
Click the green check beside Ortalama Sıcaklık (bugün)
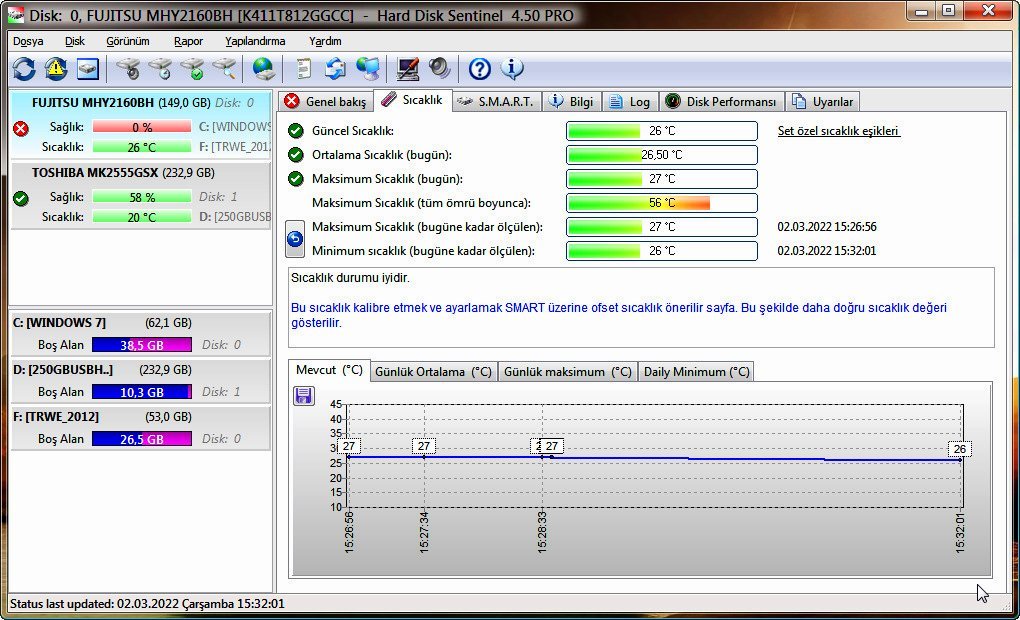[x=296, y=155]
